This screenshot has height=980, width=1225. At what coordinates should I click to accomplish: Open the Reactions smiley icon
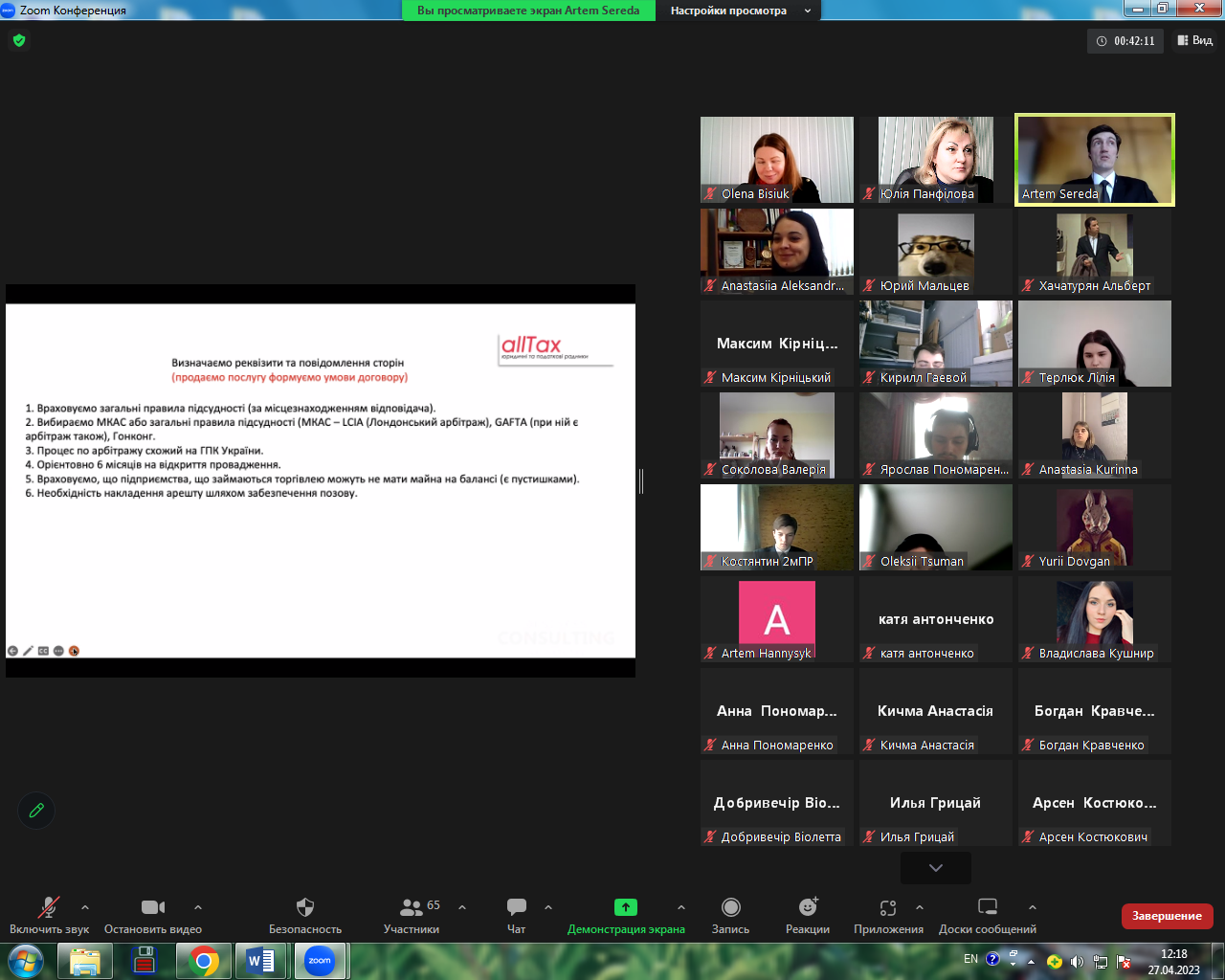tap(809, 906)
